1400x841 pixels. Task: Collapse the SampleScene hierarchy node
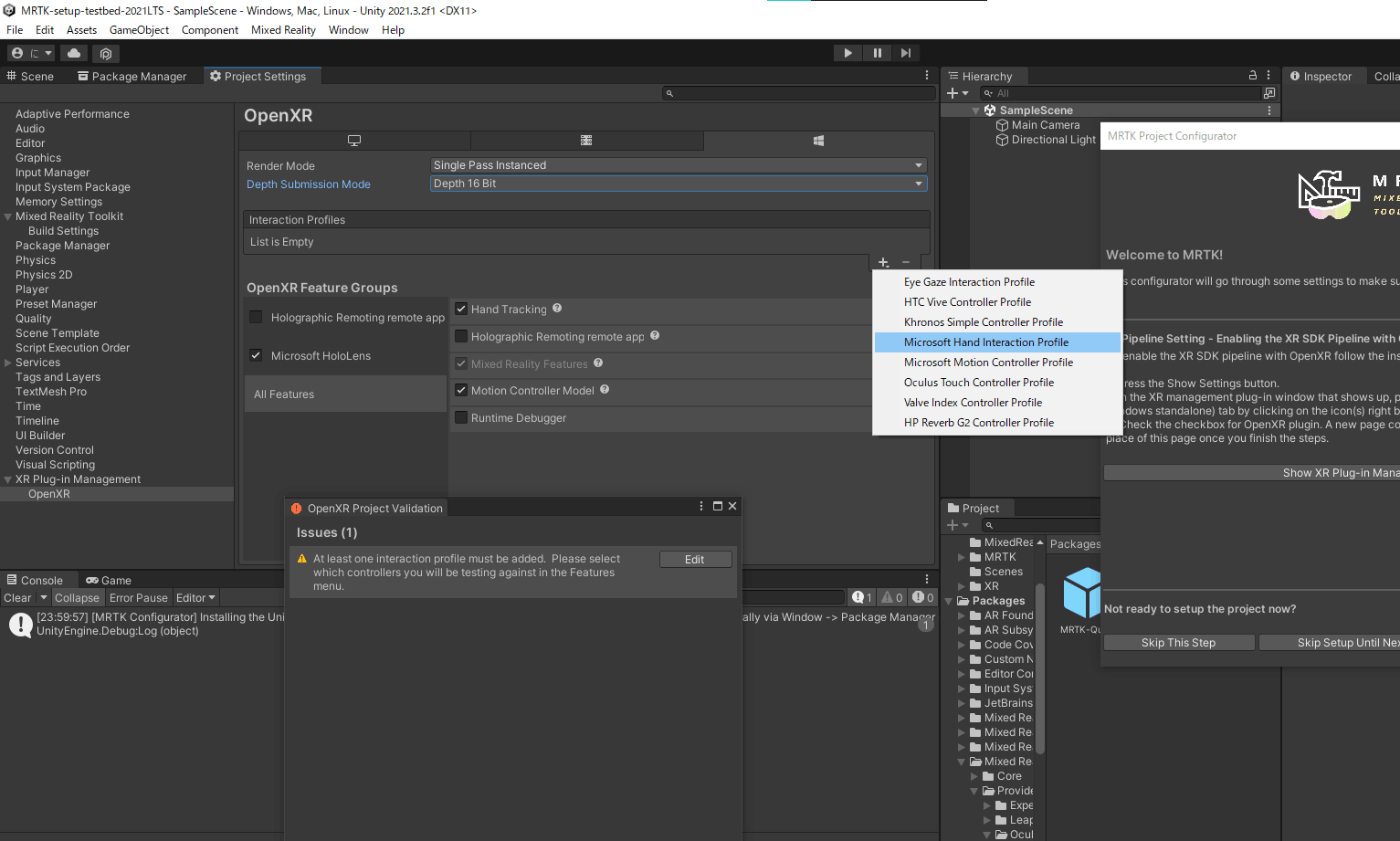976,111
